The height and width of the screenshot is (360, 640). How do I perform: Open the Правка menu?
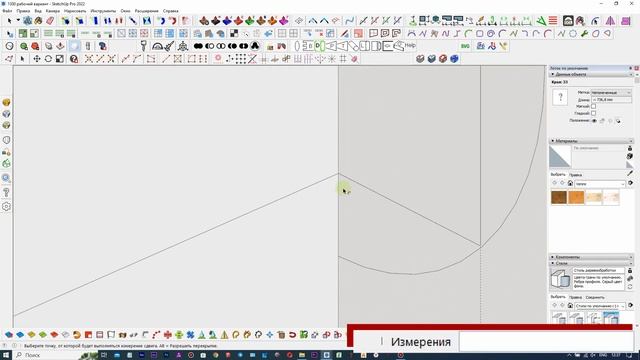click(x=23, y=11)
